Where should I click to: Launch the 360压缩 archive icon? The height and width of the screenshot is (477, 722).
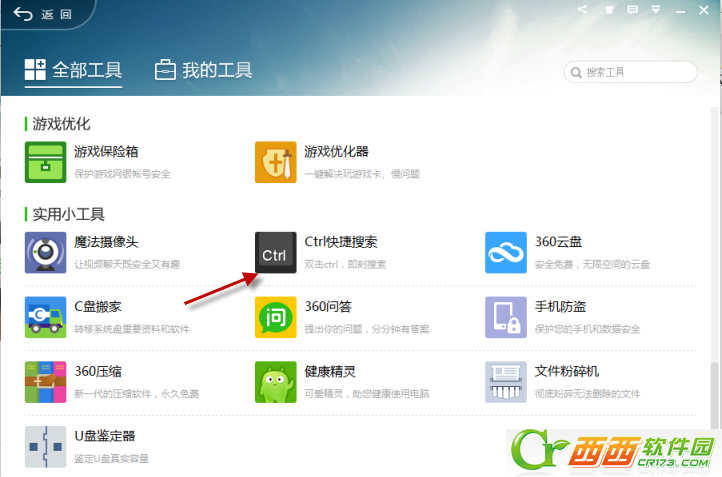[x=45, y=382]
